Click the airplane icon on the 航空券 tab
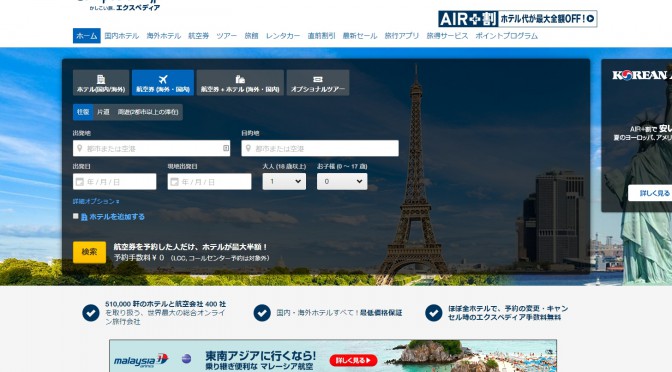 163,79
